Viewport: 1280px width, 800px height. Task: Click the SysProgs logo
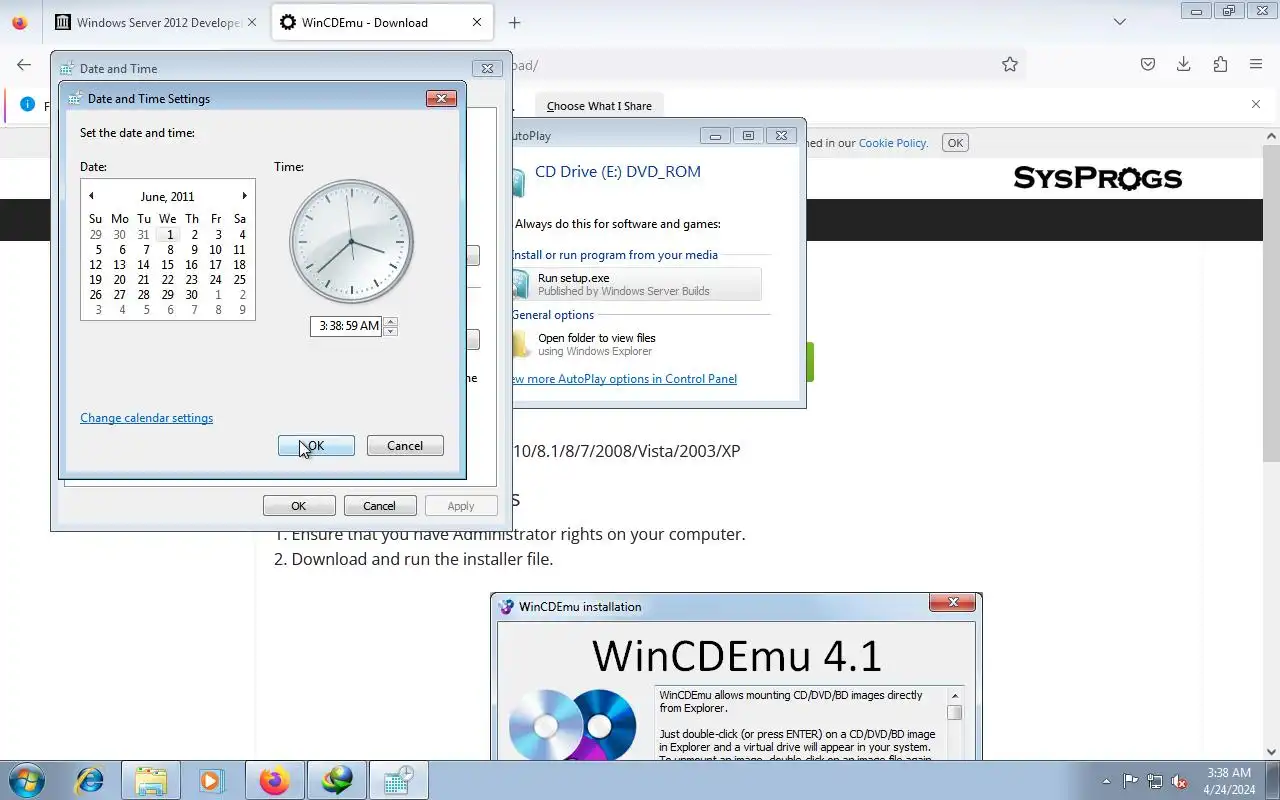point(1098,178)
